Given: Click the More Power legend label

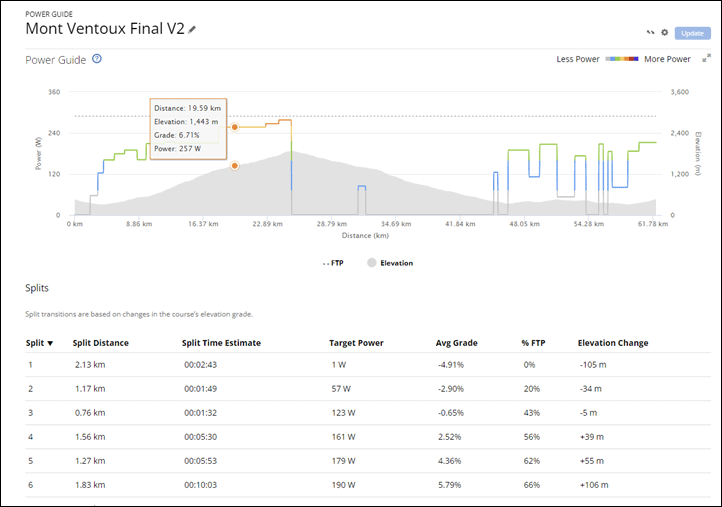Looking at the screenshot, I should 667,59.
